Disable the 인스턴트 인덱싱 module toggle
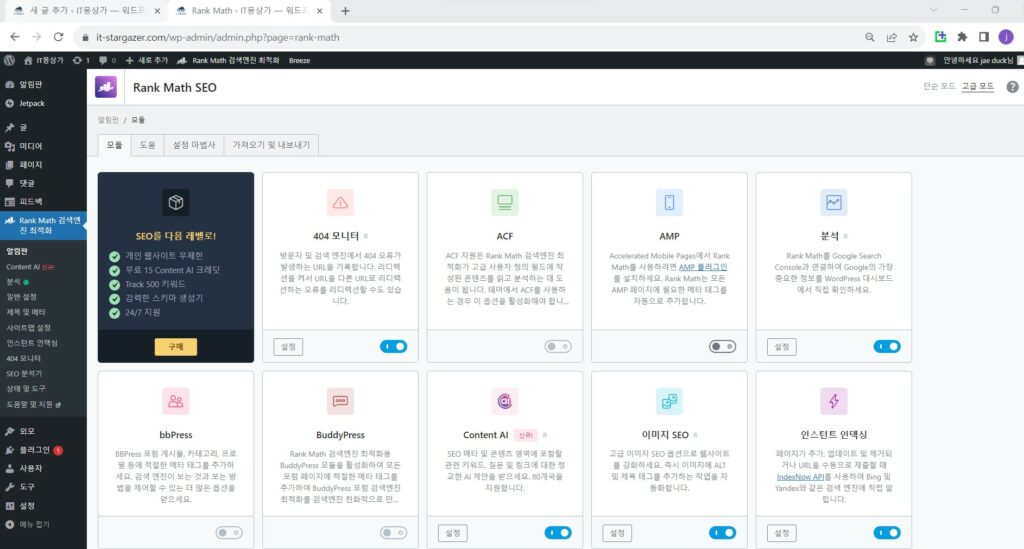Viewport: 1024px width, 549px height. click(887, 533)
